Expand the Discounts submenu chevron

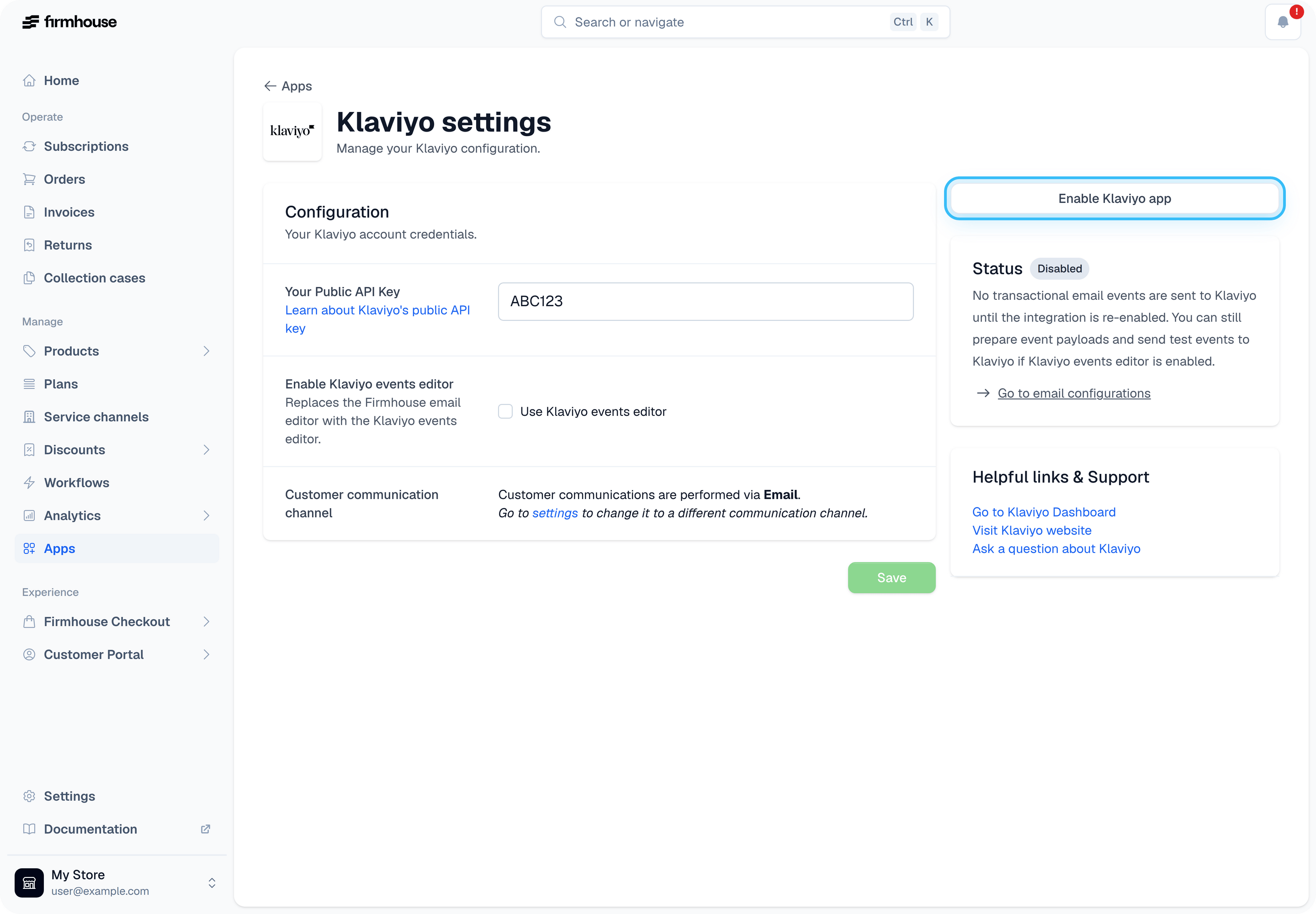coord(207,450)
